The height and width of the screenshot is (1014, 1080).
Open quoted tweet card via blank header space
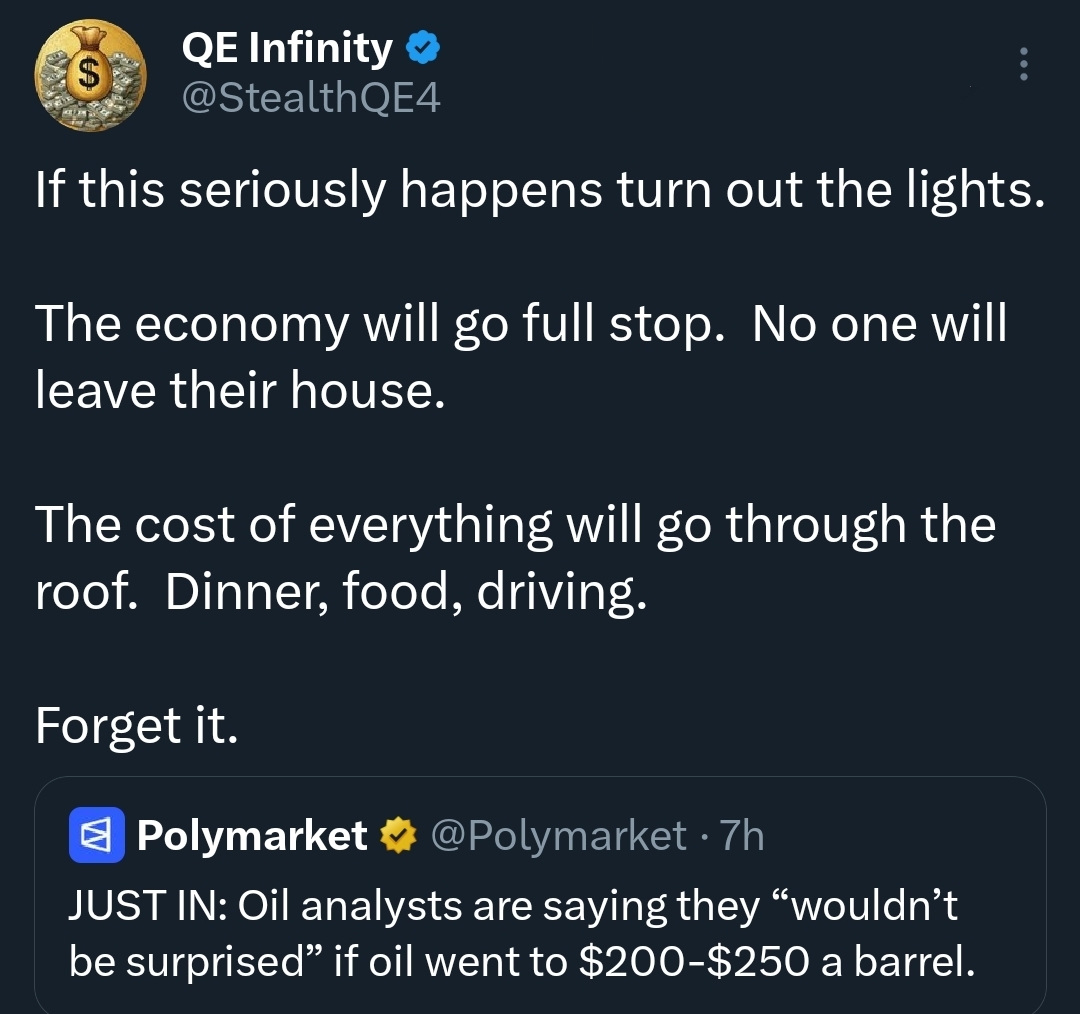point(902,836)
